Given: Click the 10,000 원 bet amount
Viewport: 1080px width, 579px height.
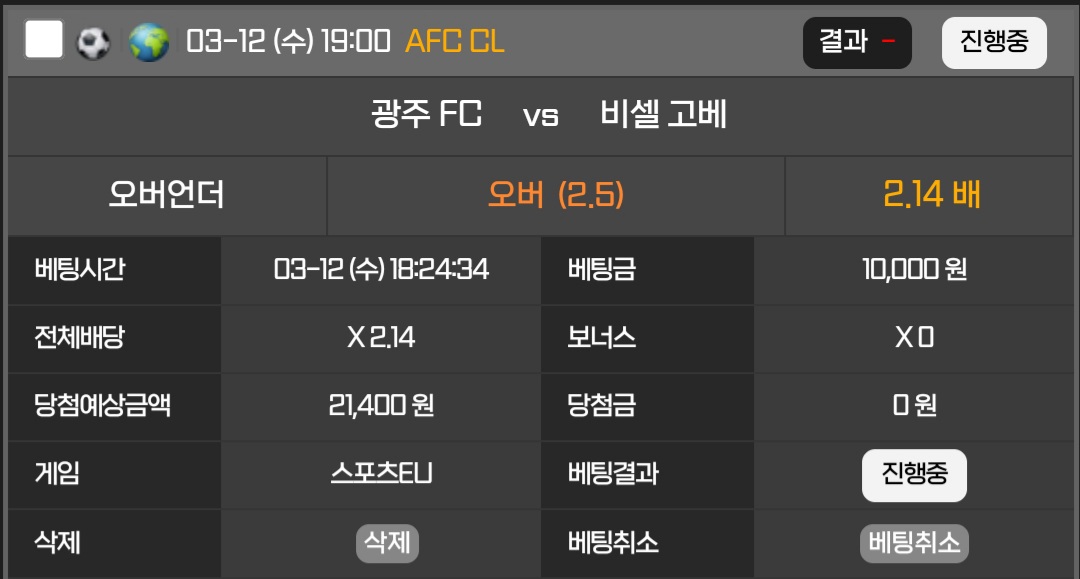Looking at the screenshot, I should point(914,269).
